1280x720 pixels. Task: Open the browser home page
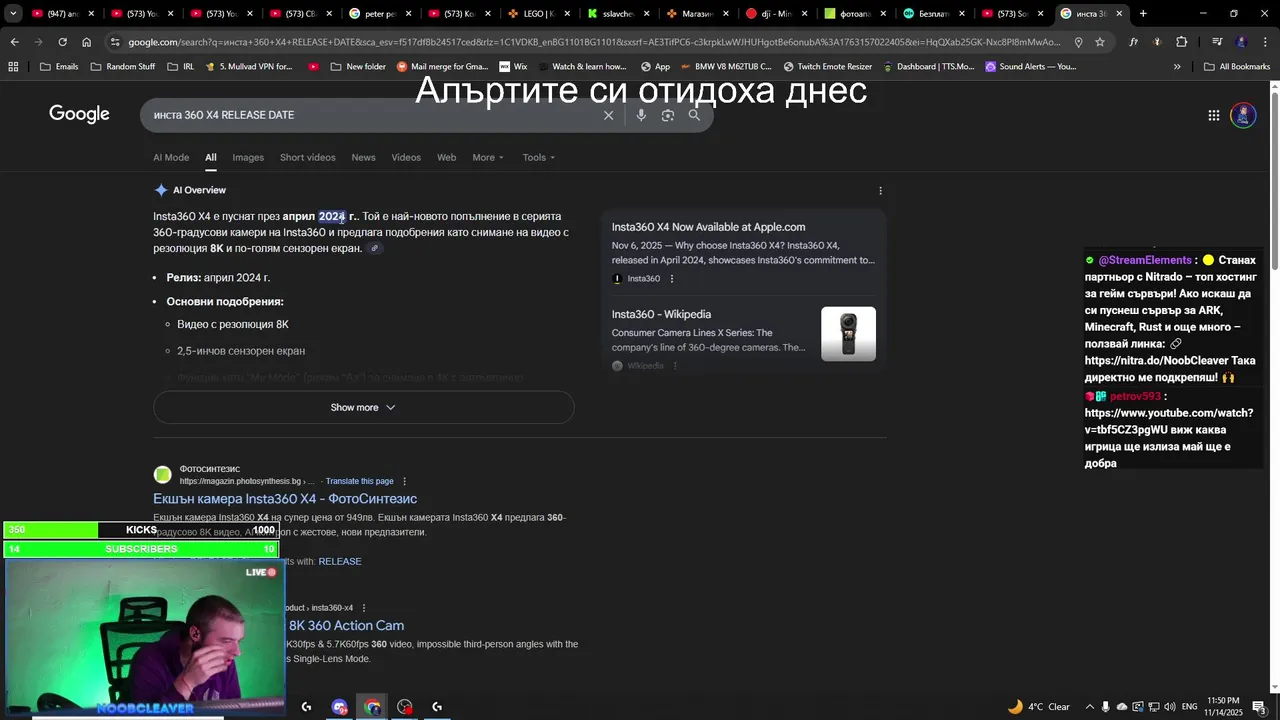point(87,42)
